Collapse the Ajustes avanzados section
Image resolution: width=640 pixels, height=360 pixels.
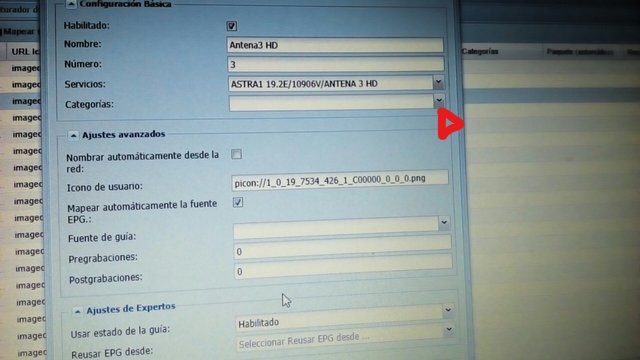[x=73, y=136]
